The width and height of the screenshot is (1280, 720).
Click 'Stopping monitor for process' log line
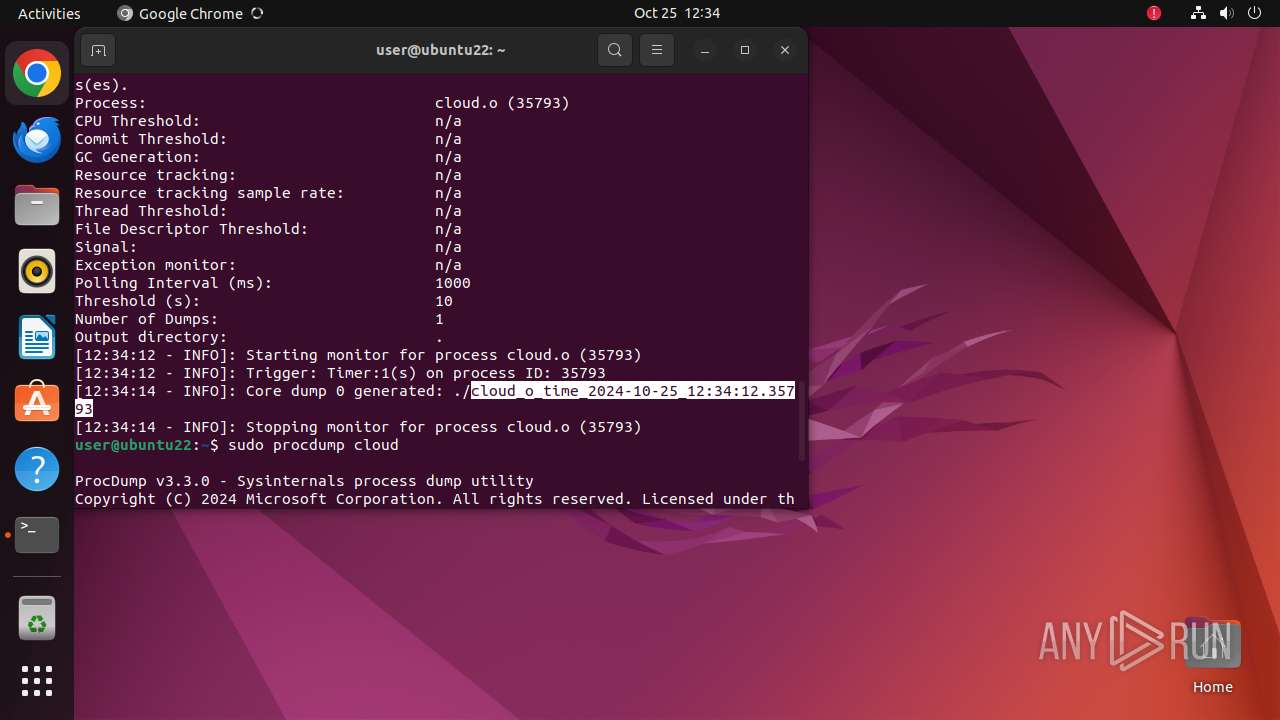(x=358, y=427)
